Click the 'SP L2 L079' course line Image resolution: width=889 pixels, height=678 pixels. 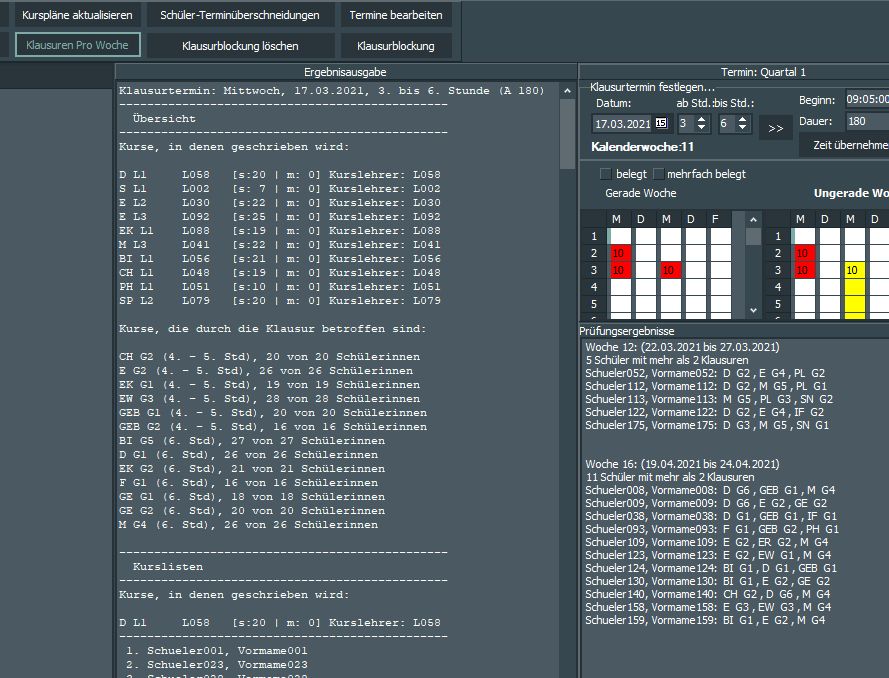(280, 300)
